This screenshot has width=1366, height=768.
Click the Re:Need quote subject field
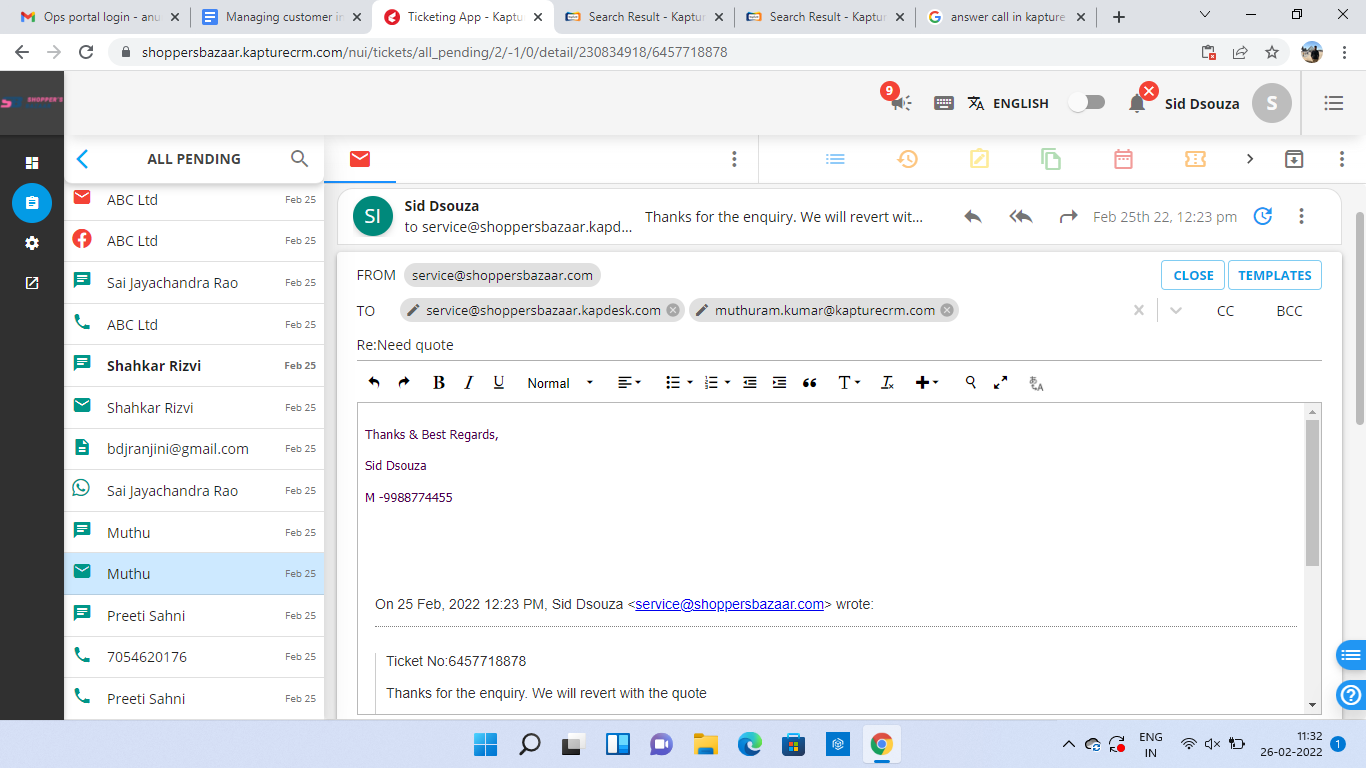coord(839,345)
